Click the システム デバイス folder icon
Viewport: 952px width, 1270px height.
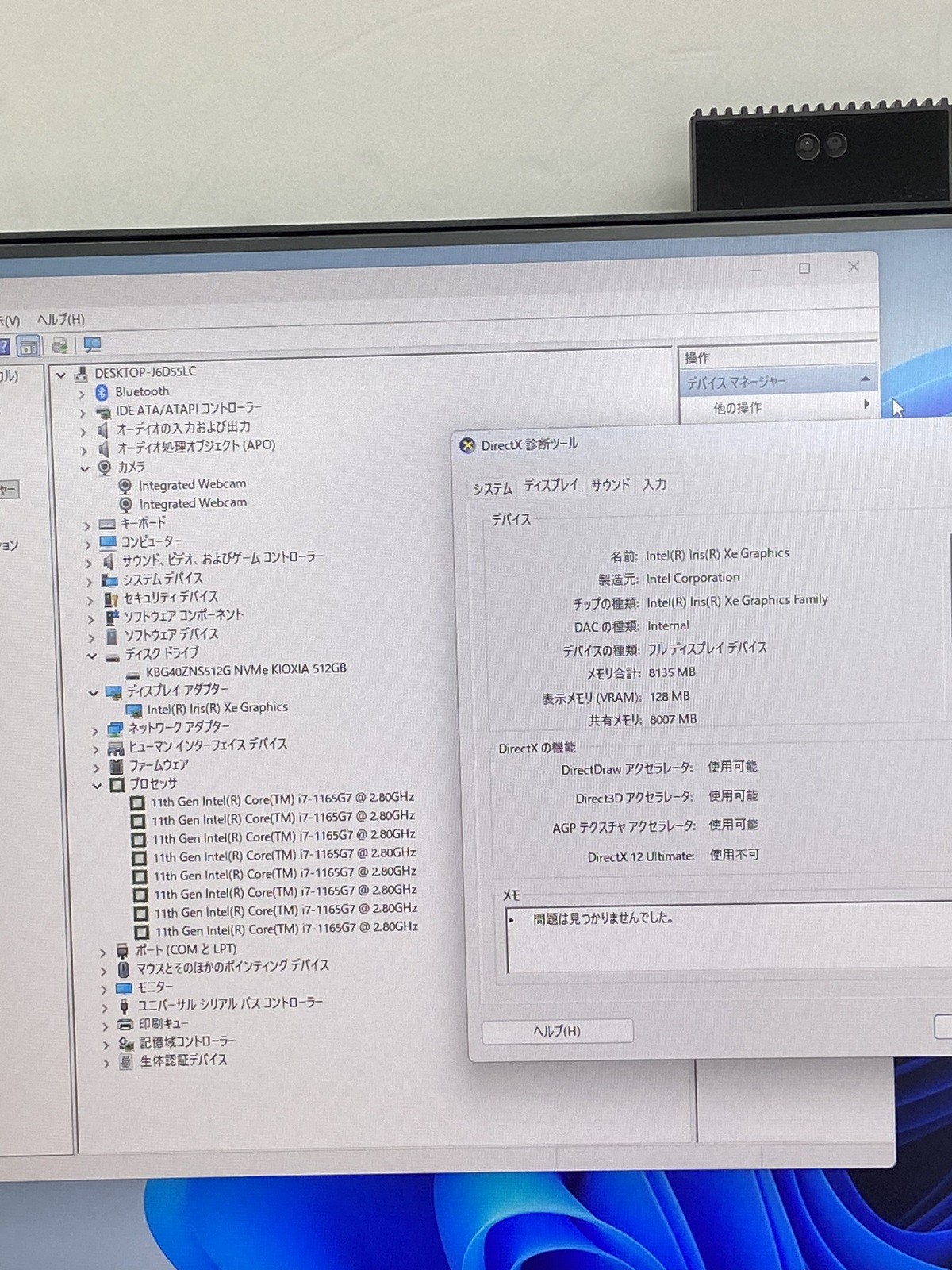click(x=109, y=580)
